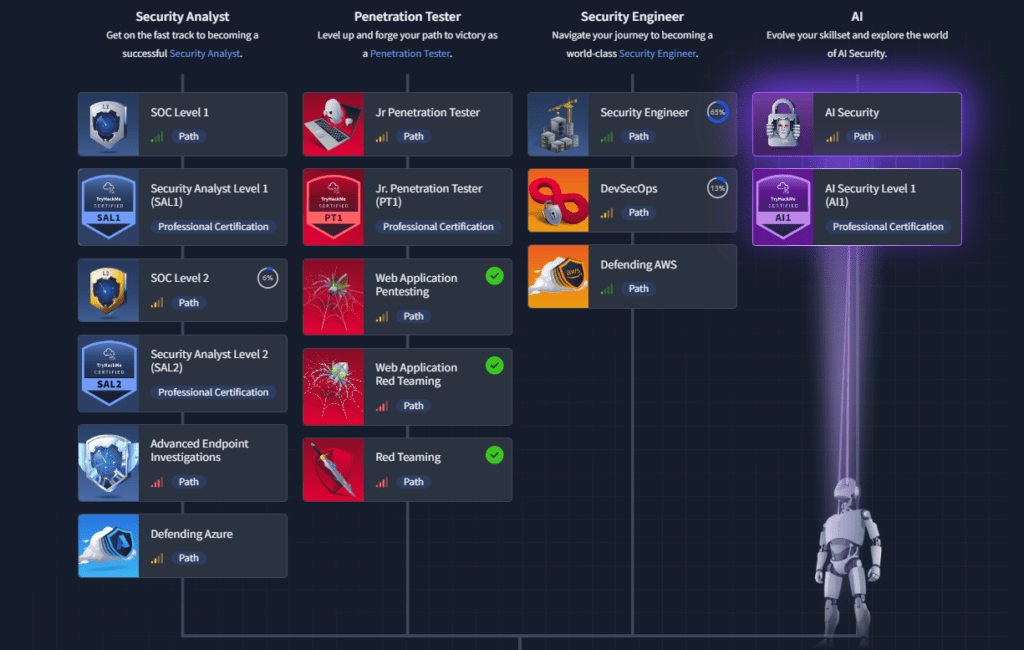Screen dimensions: 1024x650
Task: Click Professional Certification tag on AI1 card
Action: click(888, 227)
